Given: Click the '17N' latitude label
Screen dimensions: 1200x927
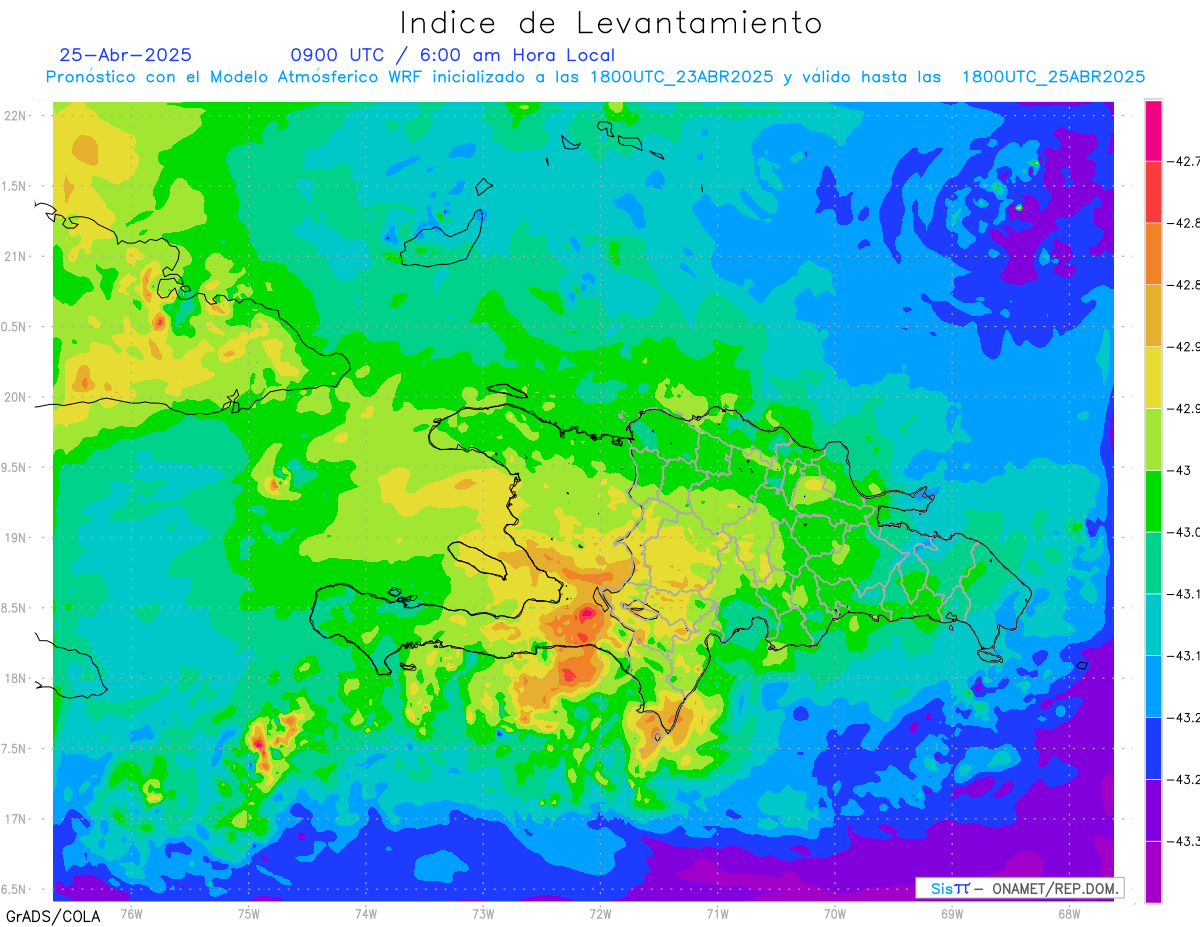Looking at the screenshot, I should (14, 819).
